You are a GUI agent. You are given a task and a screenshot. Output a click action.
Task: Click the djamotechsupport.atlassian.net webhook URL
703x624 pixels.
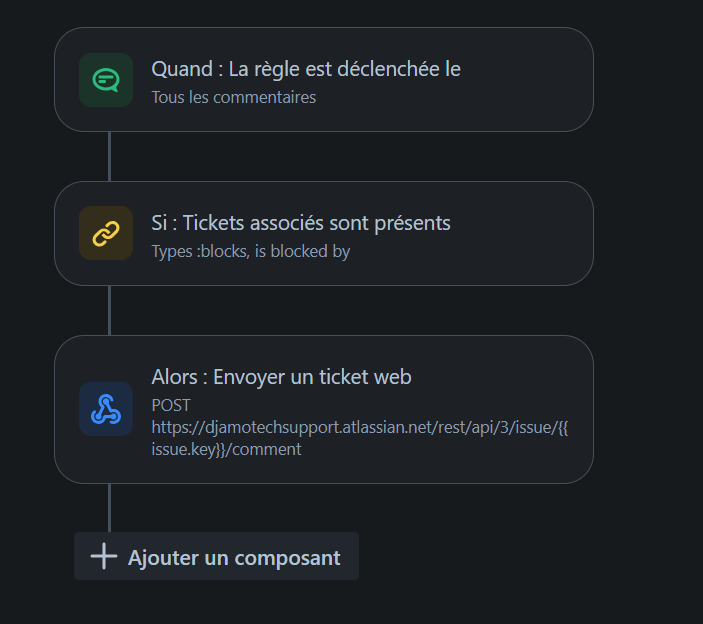[360, 428]
